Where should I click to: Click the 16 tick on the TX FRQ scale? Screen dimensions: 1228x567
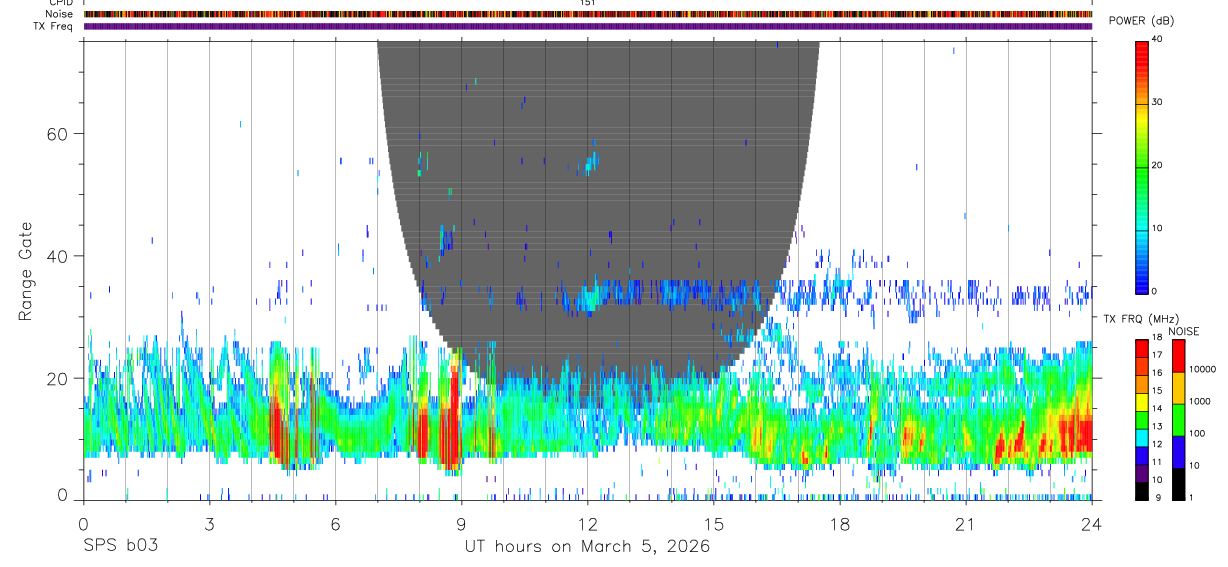pos(1157,373)
